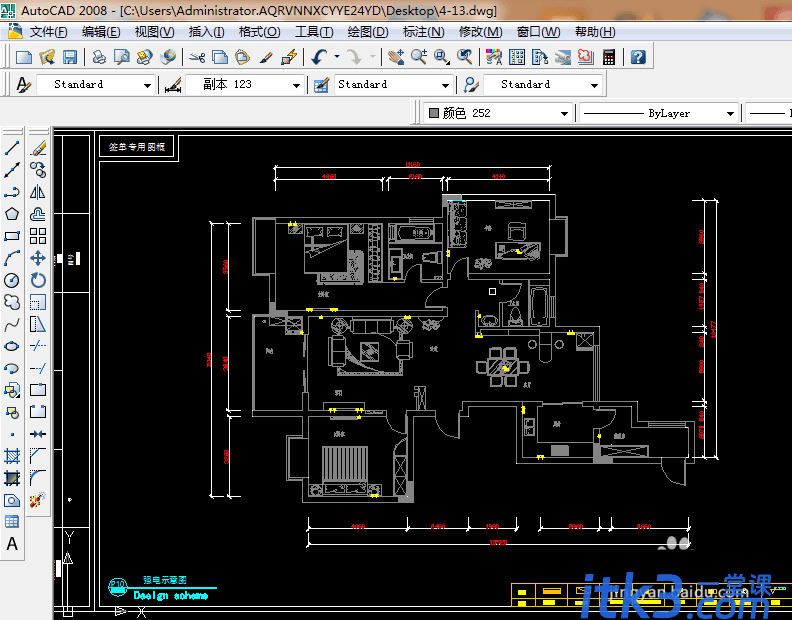Open the 格式(O) menu

[x=259, y=32]
